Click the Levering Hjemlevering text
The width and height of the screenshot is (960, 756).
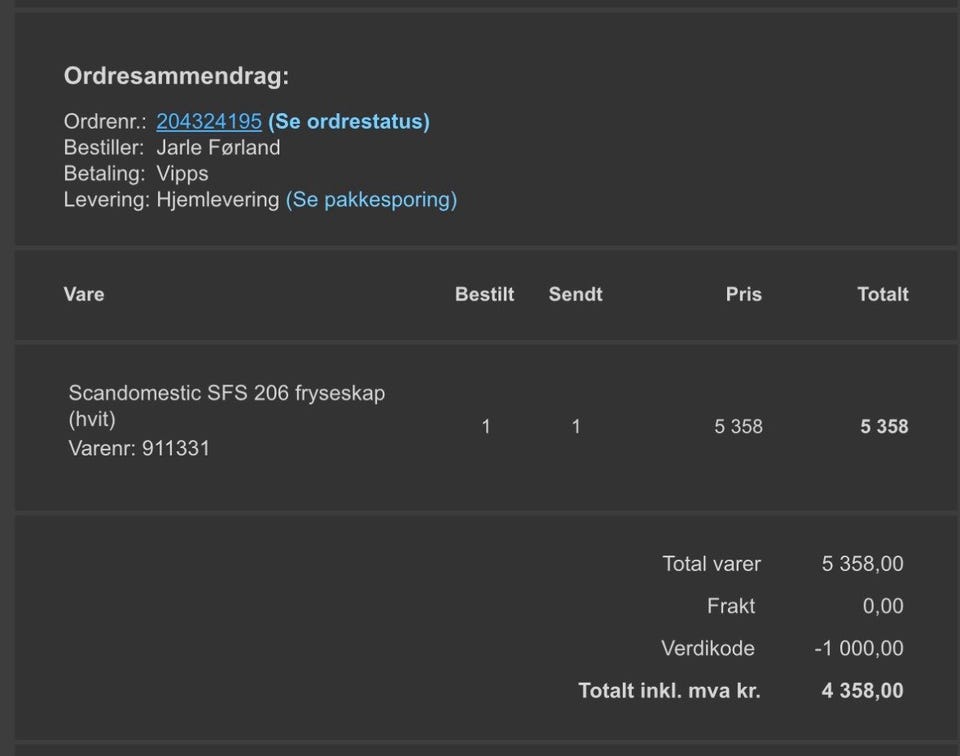tap(217, 200)
